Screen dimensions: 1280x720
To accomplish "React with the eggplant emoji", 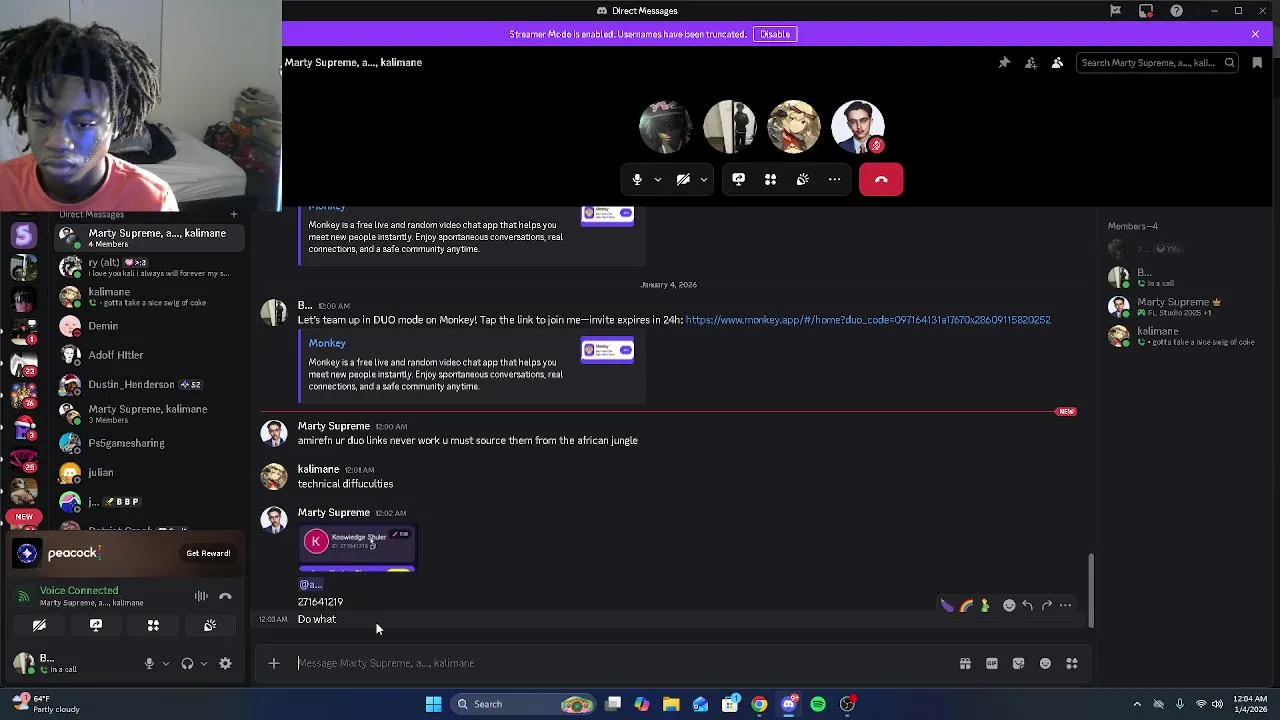I will 947,605.
